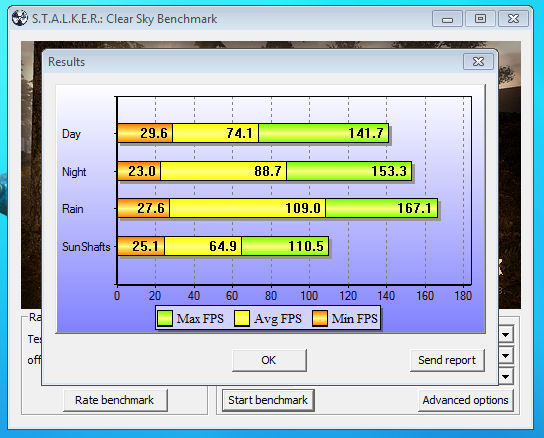Click the SunShafts avg FPS value 64.9
Image resolution: width=544 pixels, height=438 pixels.
click(223, 246)
